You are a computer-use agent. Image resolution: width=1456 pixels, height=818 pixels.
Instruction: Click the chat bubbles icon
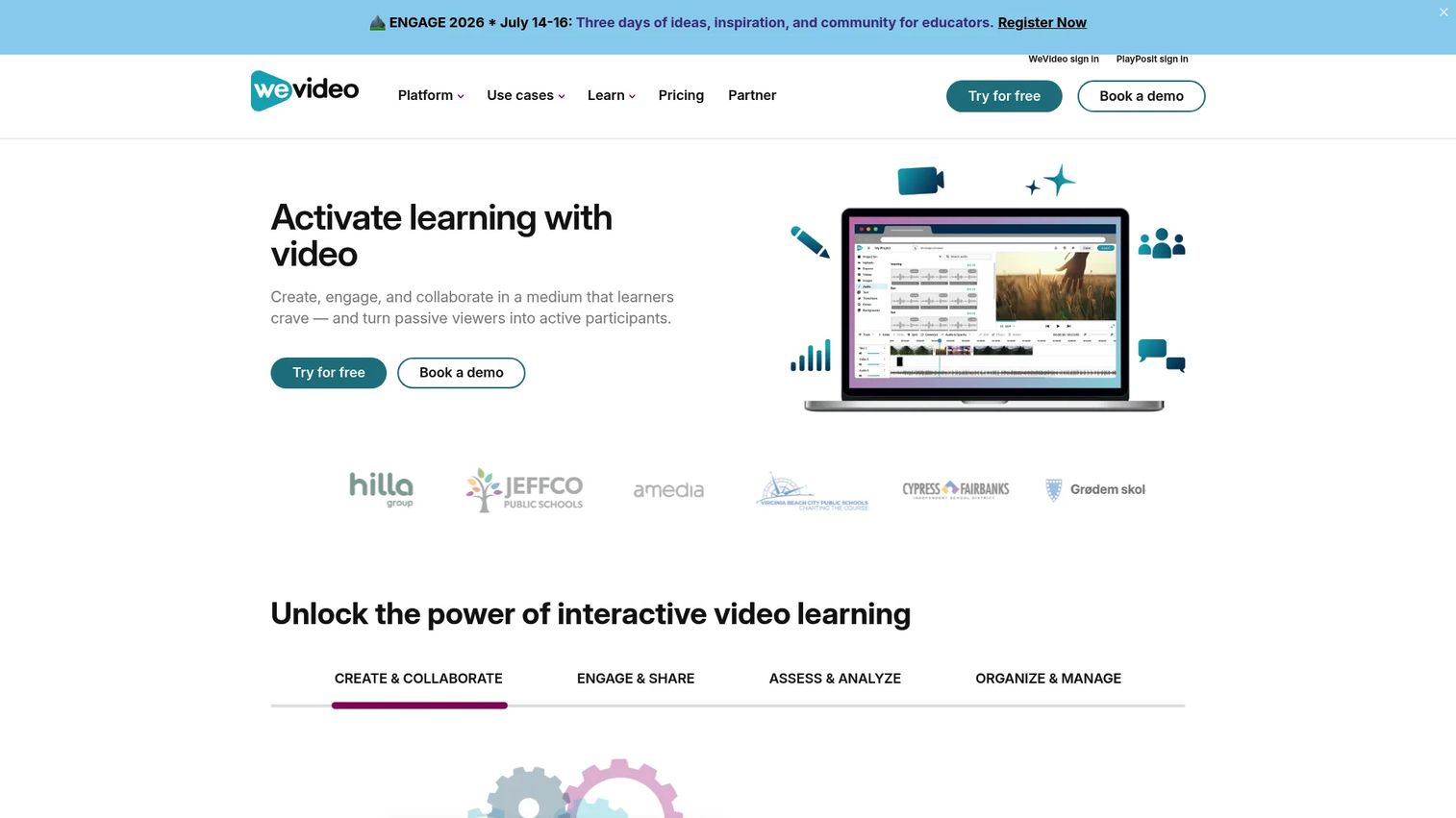tap(1162, 356)
